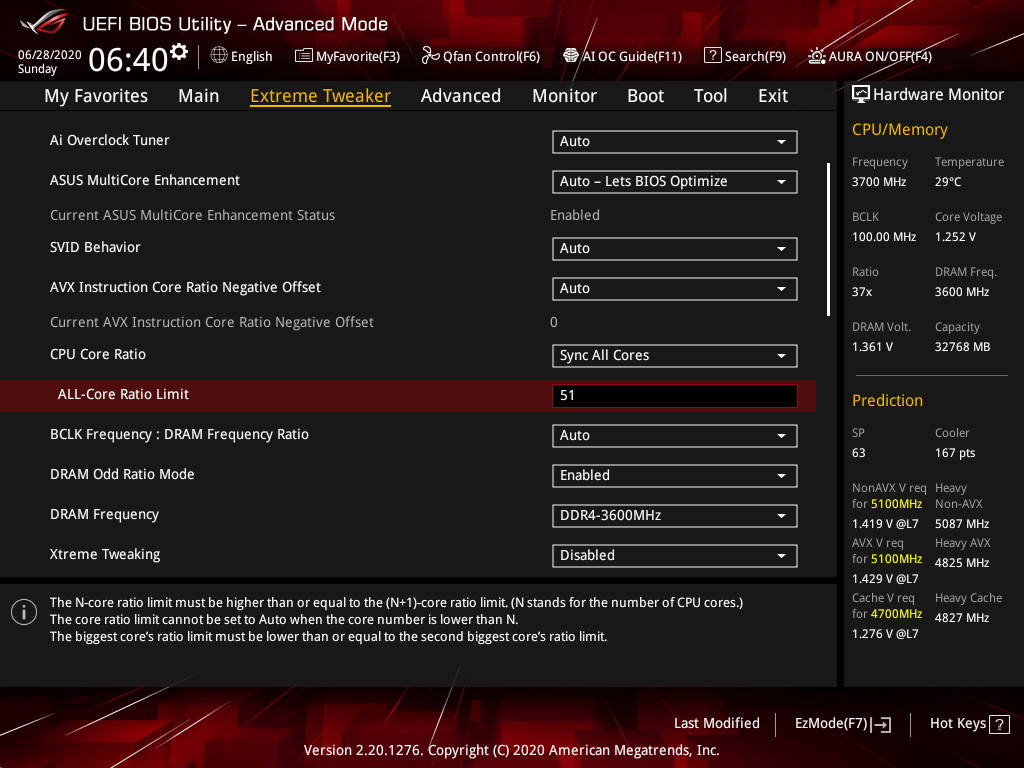Change ASUS MultiCore Enhancement setting
Image resolution: width=1024 pixels, height=768 pixels.
coord(674,181)
